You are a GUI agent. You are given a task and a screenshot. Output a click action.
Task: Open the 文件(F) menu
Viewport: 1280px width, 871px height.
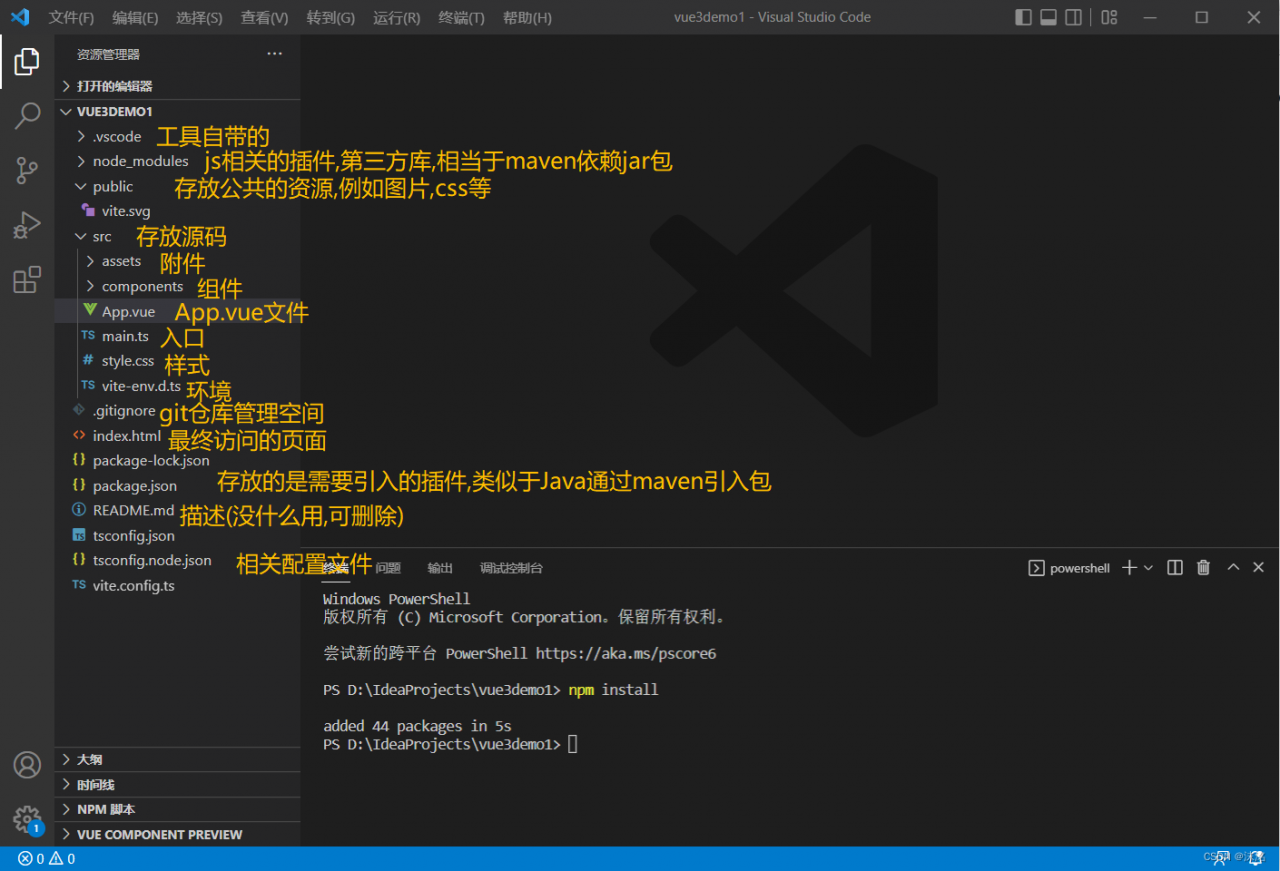71,17
